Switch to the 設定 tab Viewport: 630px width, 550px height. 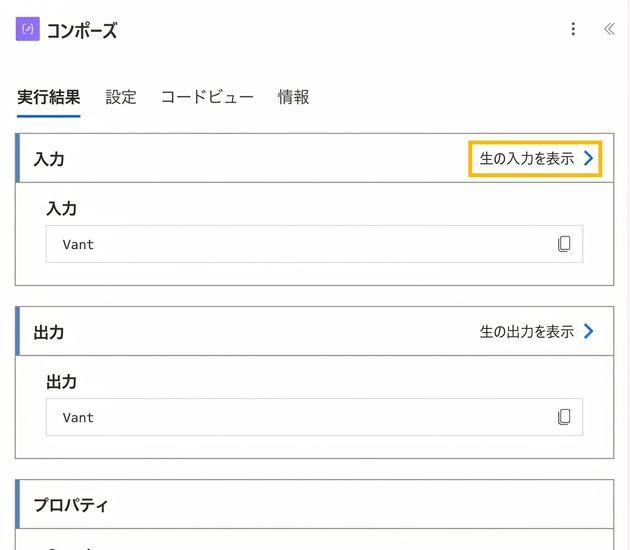point(121,97)
